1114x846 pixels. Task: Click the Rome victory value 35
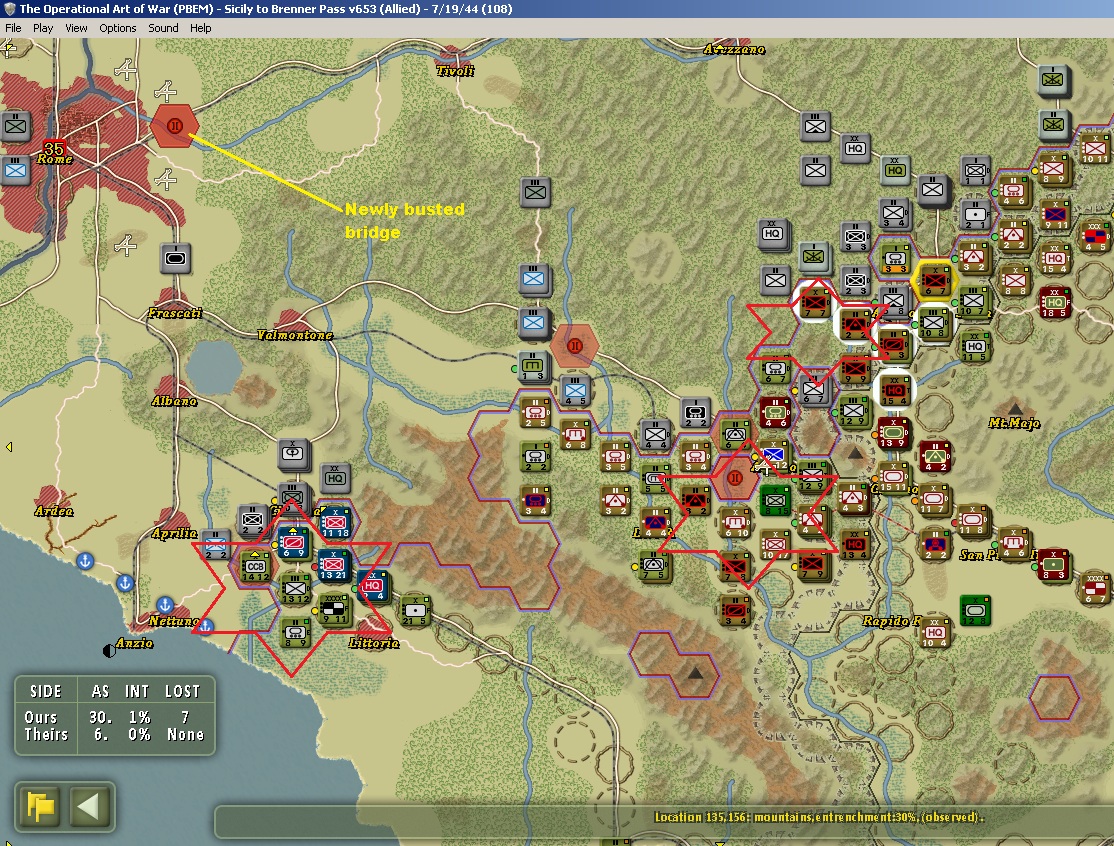[x=54, y=148]
